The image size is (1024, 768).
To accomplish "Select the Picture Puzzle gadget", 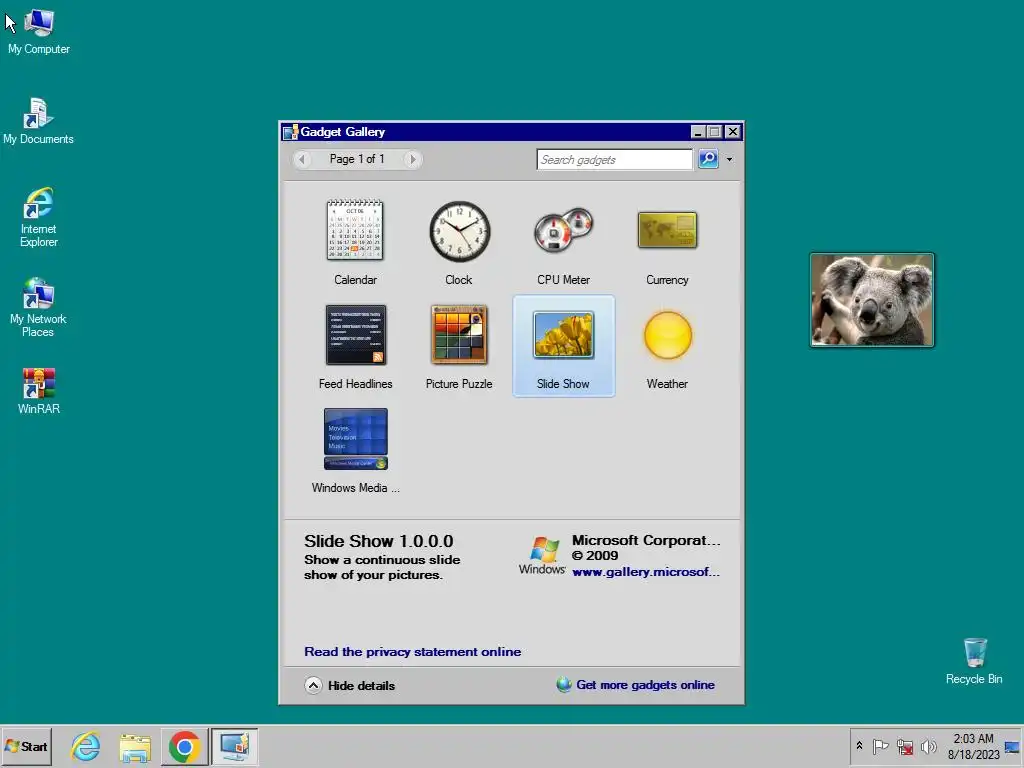I will click(x=459, y=346).
